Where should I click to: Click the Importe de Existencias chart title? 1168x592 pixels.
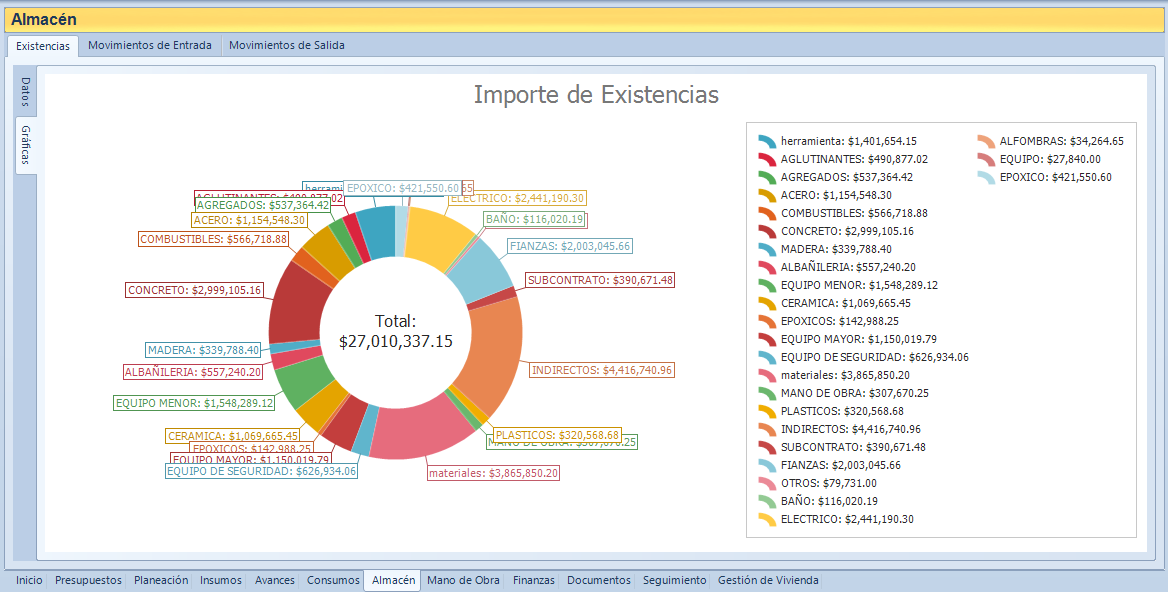click(596, 95)
